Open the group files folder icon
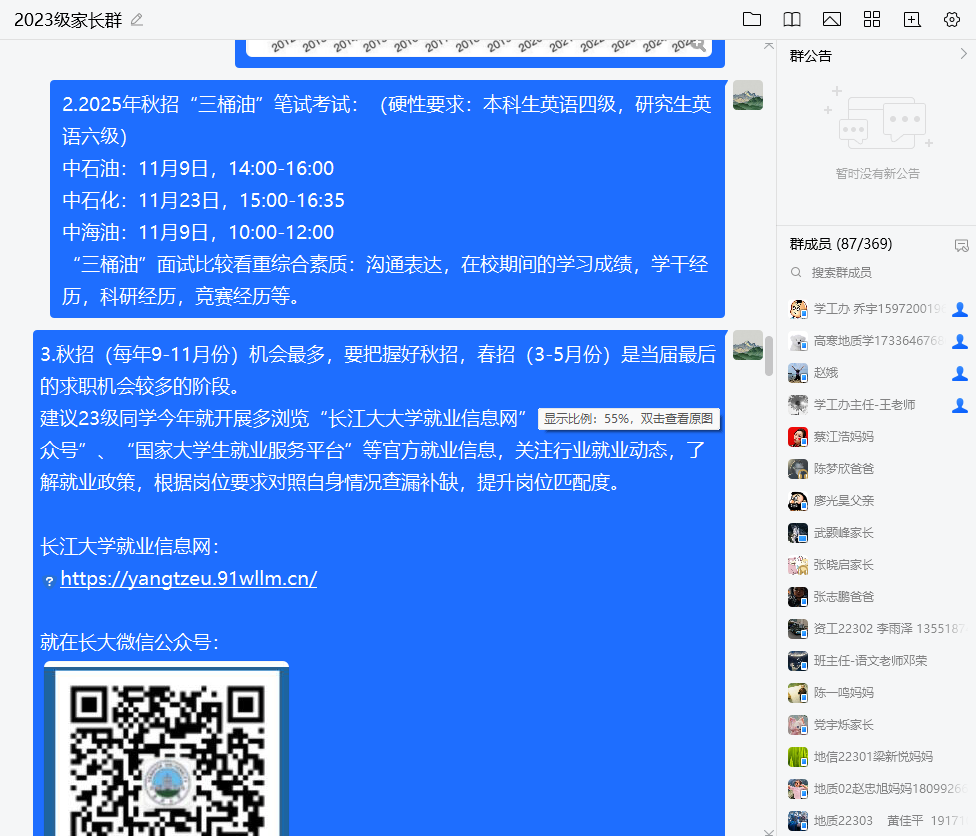976x836 pixels. 752,19
